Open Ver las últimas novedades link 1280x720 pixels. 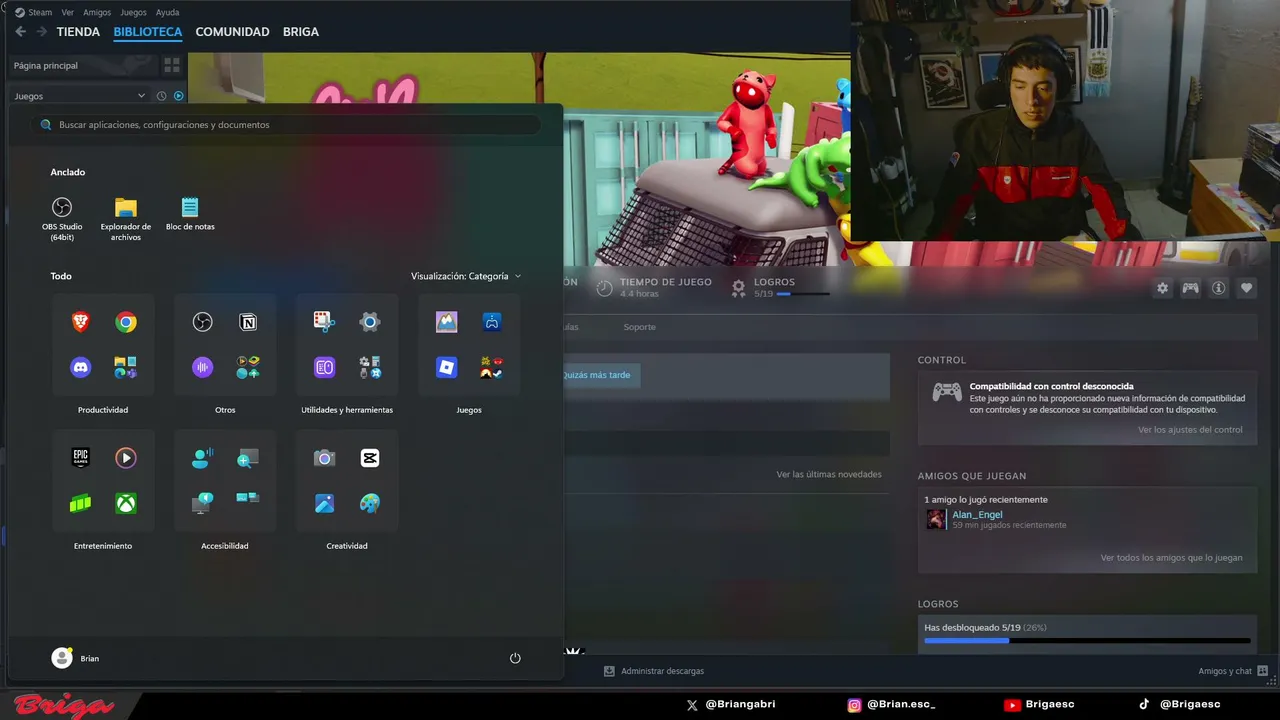point(829,474)
